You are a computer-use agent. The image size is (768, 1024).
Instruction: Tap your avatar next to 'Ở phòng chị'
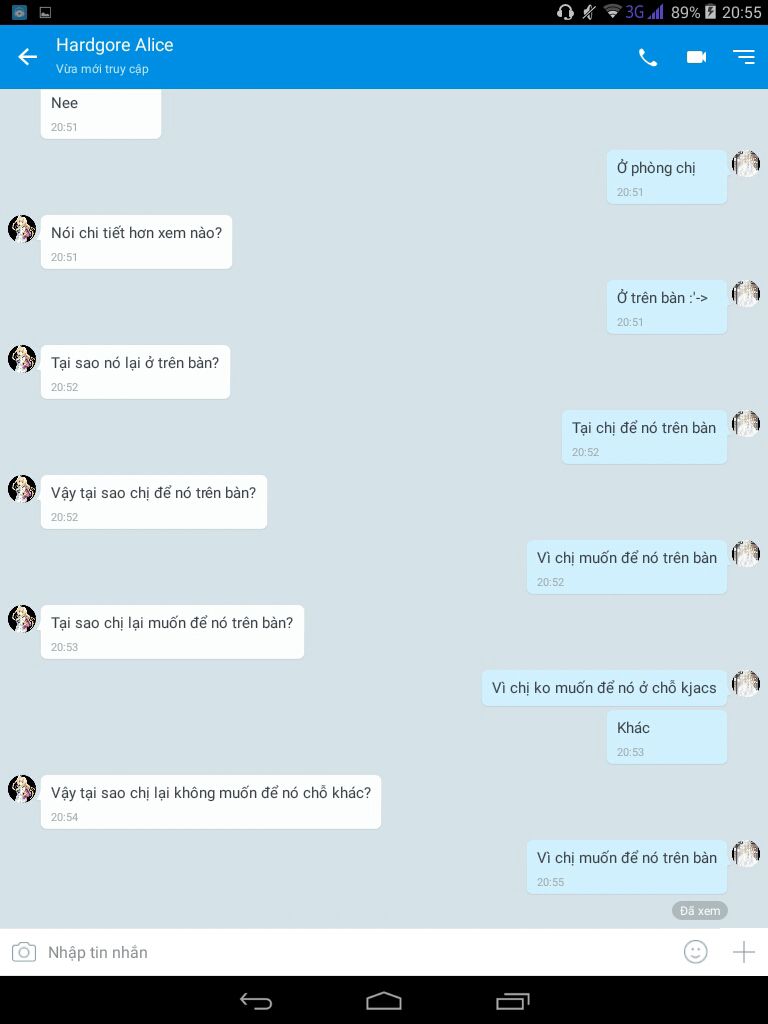(746, 164)
